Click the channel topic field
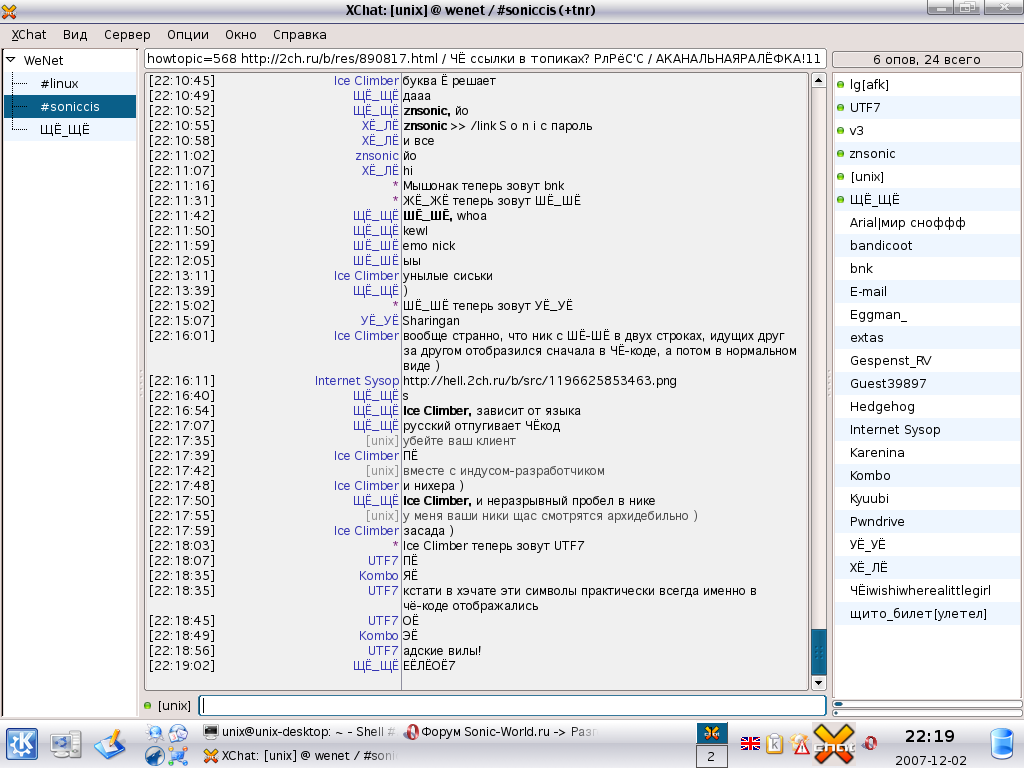 click(x=485, y=59)
